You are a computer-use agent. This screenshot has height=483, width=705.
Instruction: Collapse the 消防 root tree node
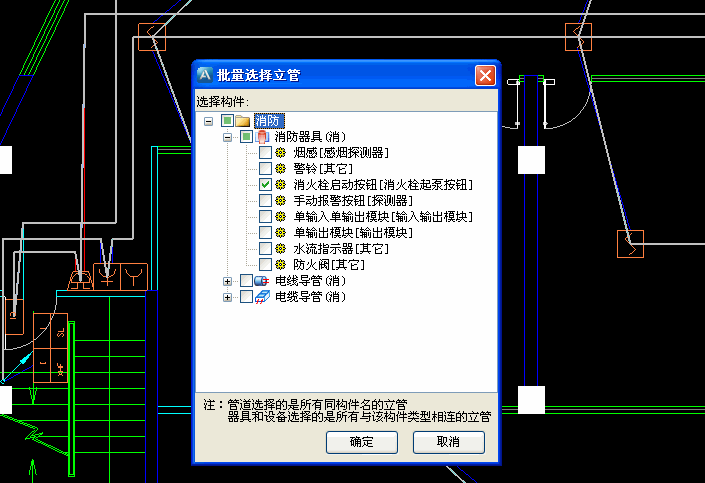(208, 121)
